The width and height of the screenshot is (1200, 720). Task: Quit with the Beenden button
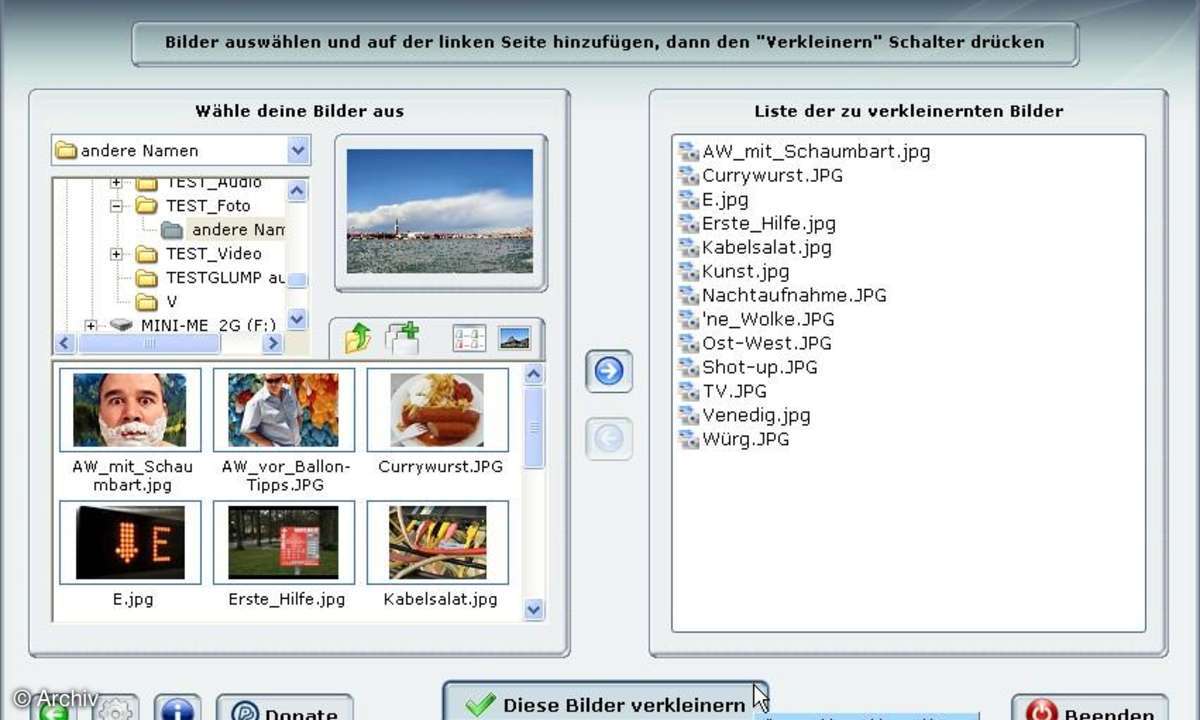click(x=1089, y=709)
